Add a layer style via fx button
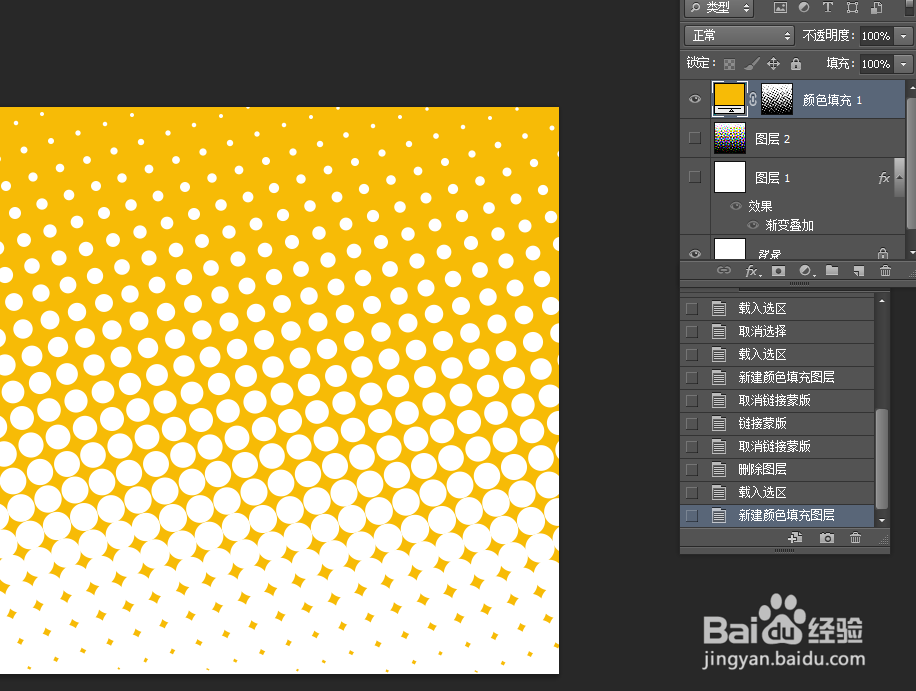The image size is (916, 691). (x=752, y=270)
